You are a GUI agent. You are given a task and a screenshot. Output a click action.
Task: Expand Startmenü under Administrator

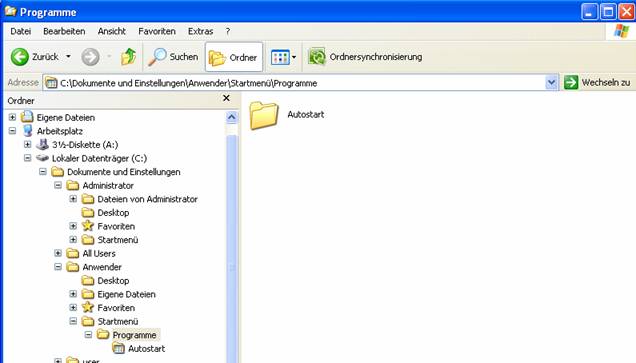73,240
